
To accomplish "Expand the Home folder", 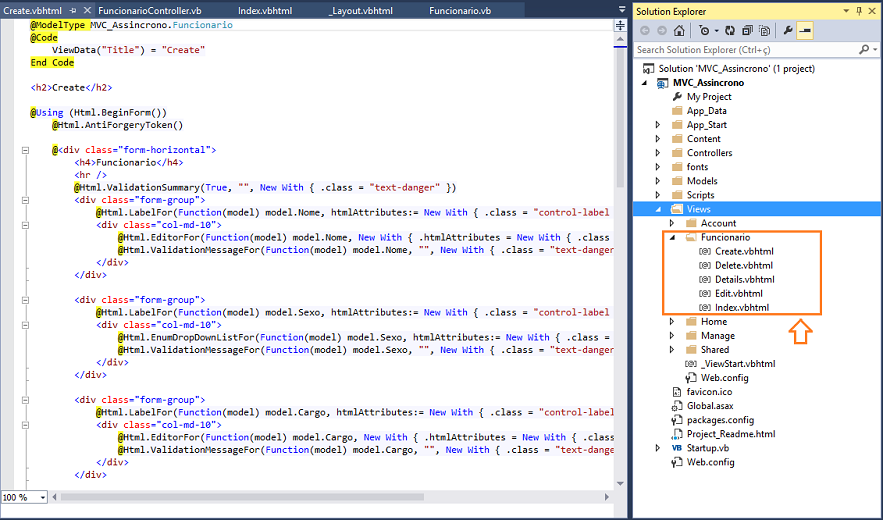I will click(x=672, y=321).
